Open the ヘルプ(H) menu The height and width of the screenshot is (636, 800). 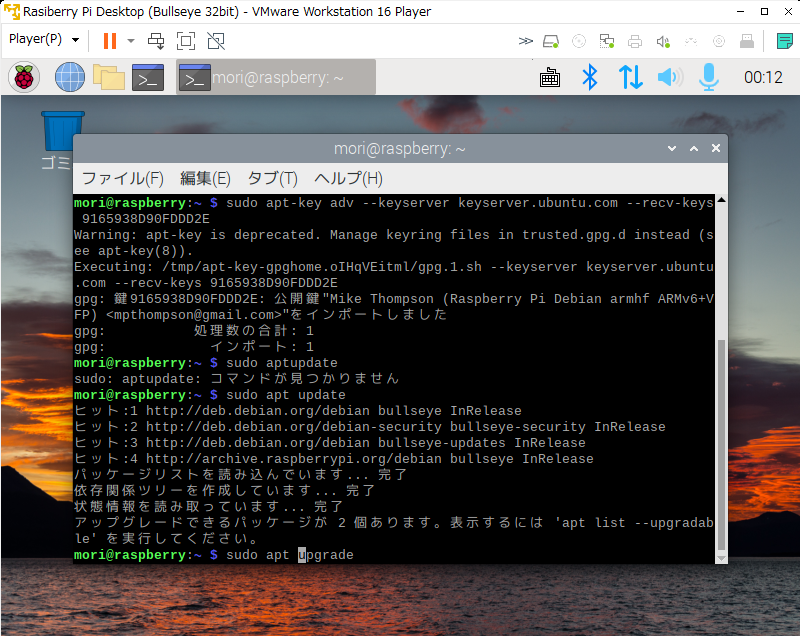coord(348,179)
